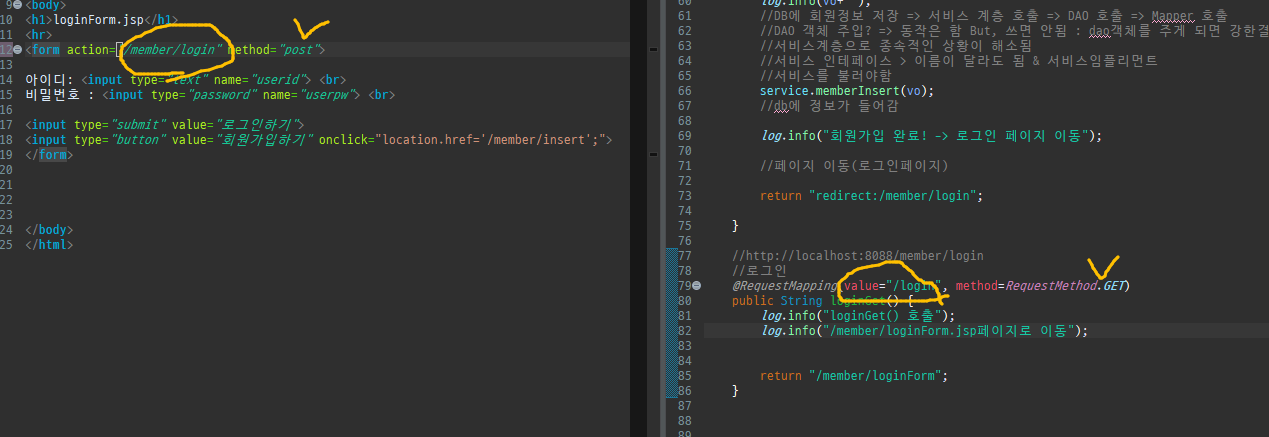The height and width of the screenshot is (437, 1269).
Task: Click the closing body tag
Action: click(49, 230)
